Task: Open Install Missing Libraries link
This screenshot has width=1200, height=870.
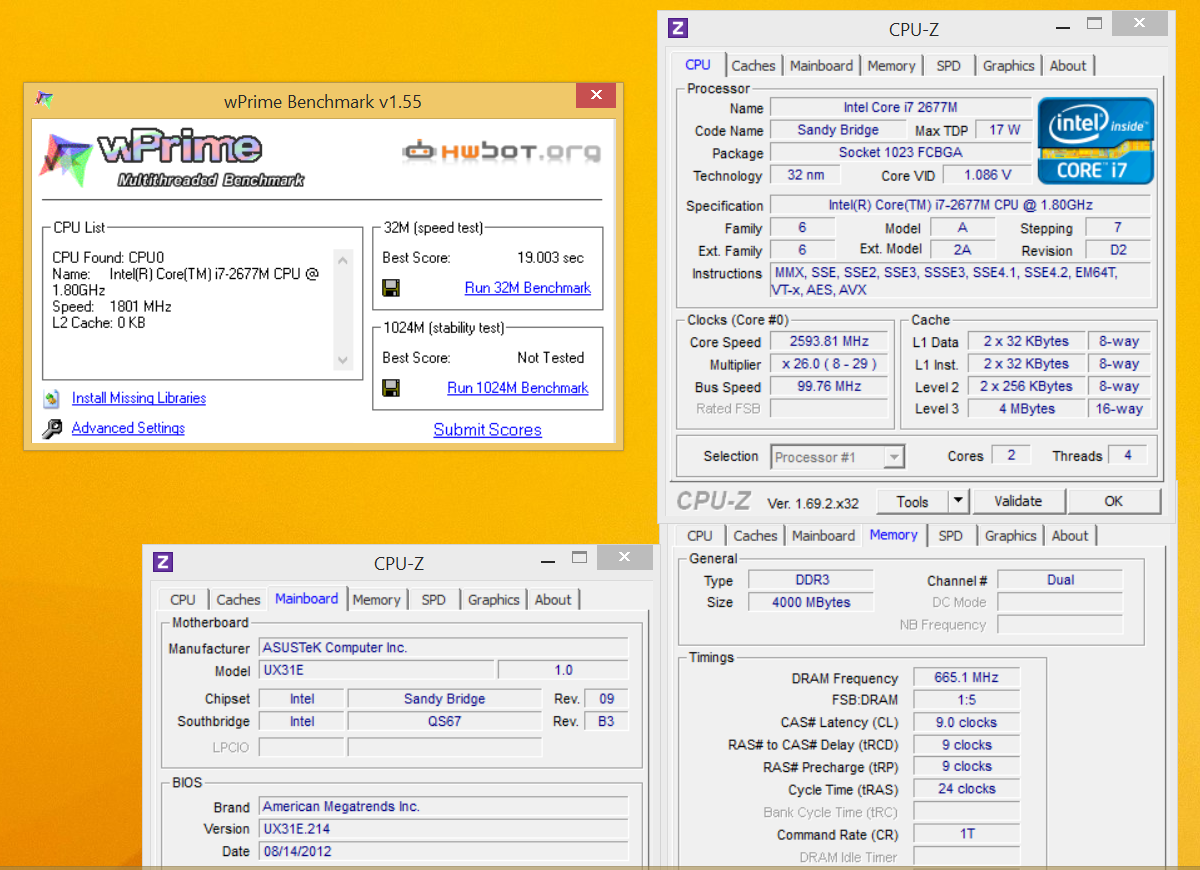Action: click(x=139, y=398)
